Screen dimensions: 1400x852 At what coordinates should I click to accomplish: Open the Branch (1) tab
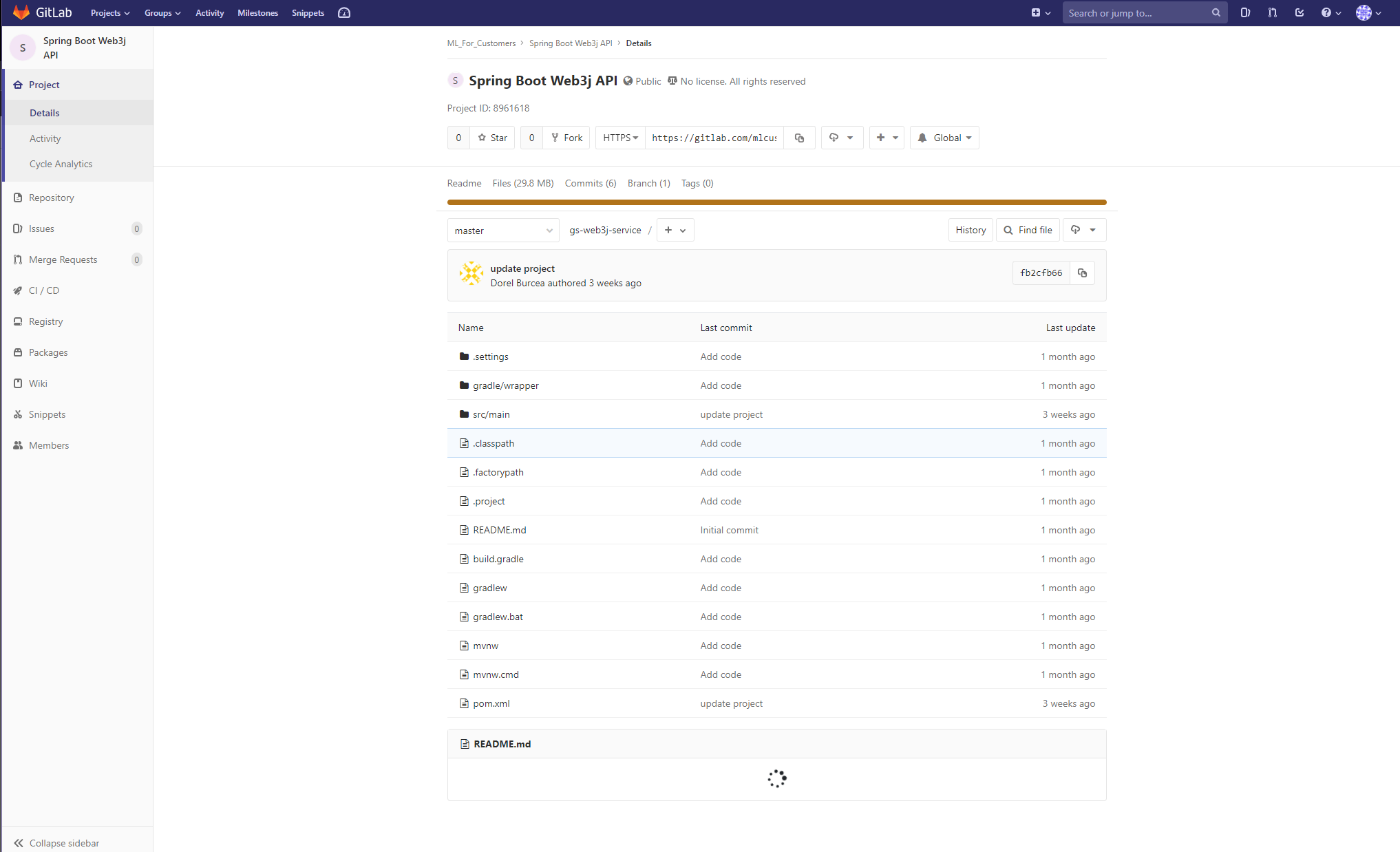pyautogui.click(x=648, y=183)
